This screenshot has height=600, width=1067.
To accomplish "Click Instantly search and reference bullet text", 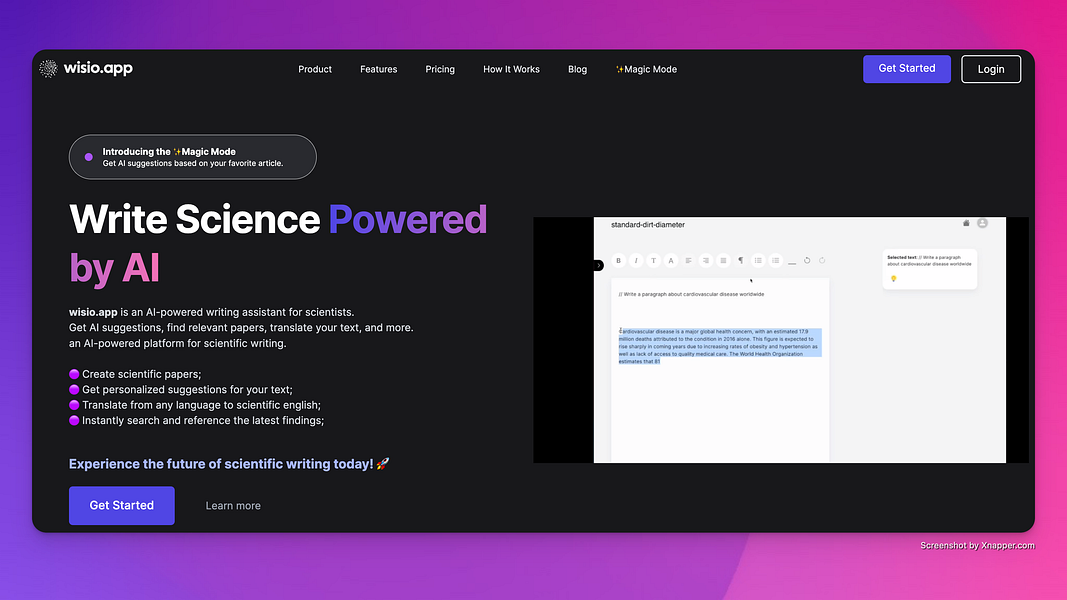I will (203, 420).
